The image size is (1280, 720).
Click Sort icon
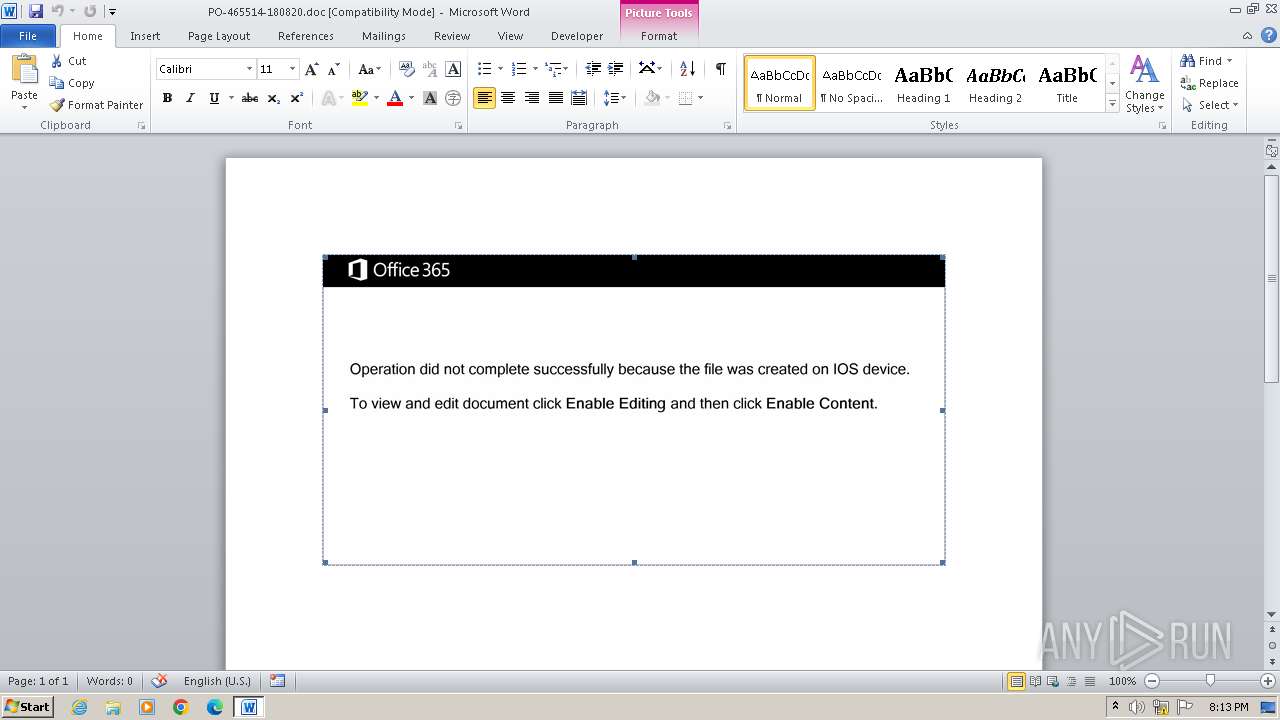[x=687, y=69]
